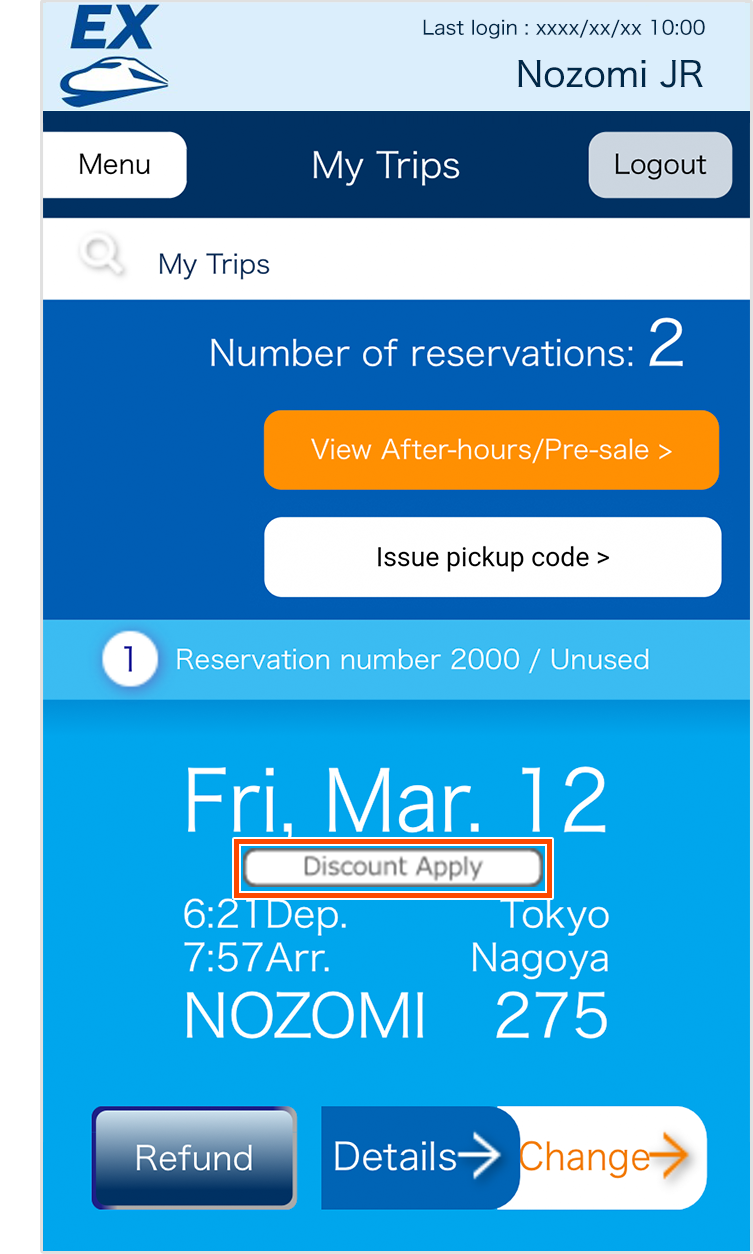Click the Nozomi JR account name

(x=609, y=74)
